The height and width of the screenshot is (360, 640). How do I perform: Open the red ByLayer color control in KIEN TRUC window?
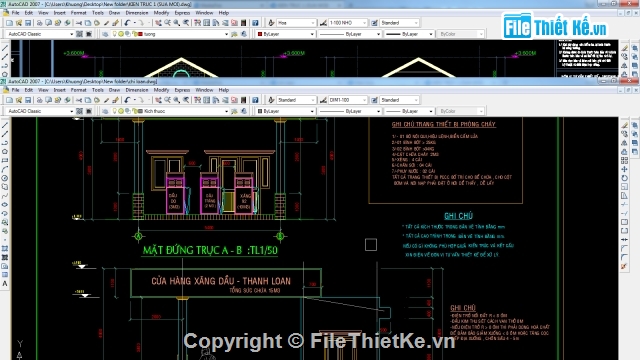click(x=286, y=34)
